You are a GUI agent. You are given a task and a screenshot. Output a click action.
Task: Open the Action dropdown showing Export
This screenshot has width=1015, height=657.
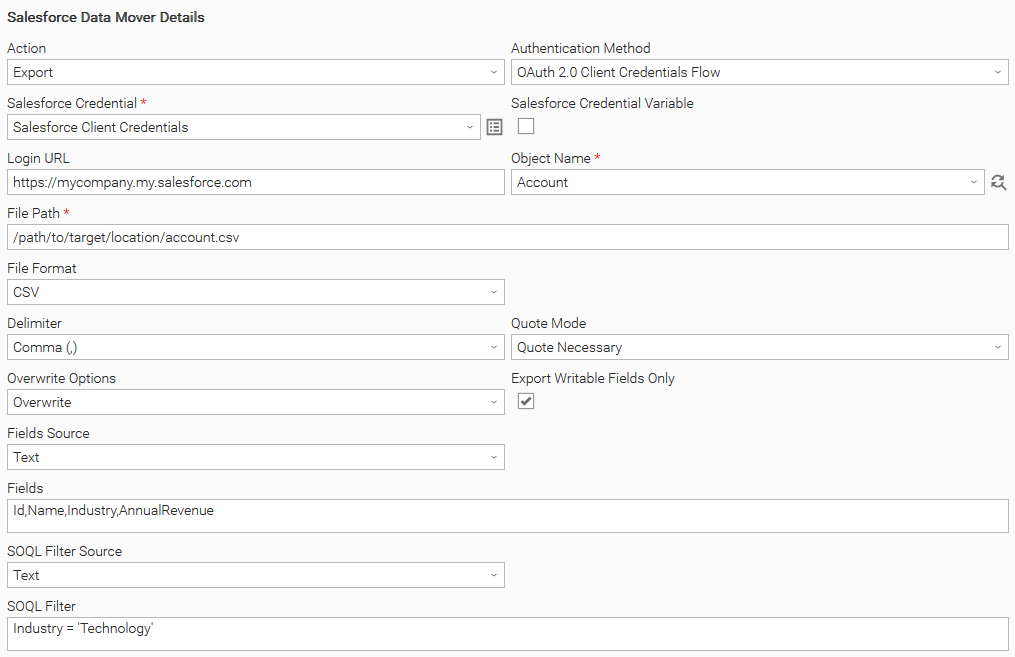(x=256, y=72)
